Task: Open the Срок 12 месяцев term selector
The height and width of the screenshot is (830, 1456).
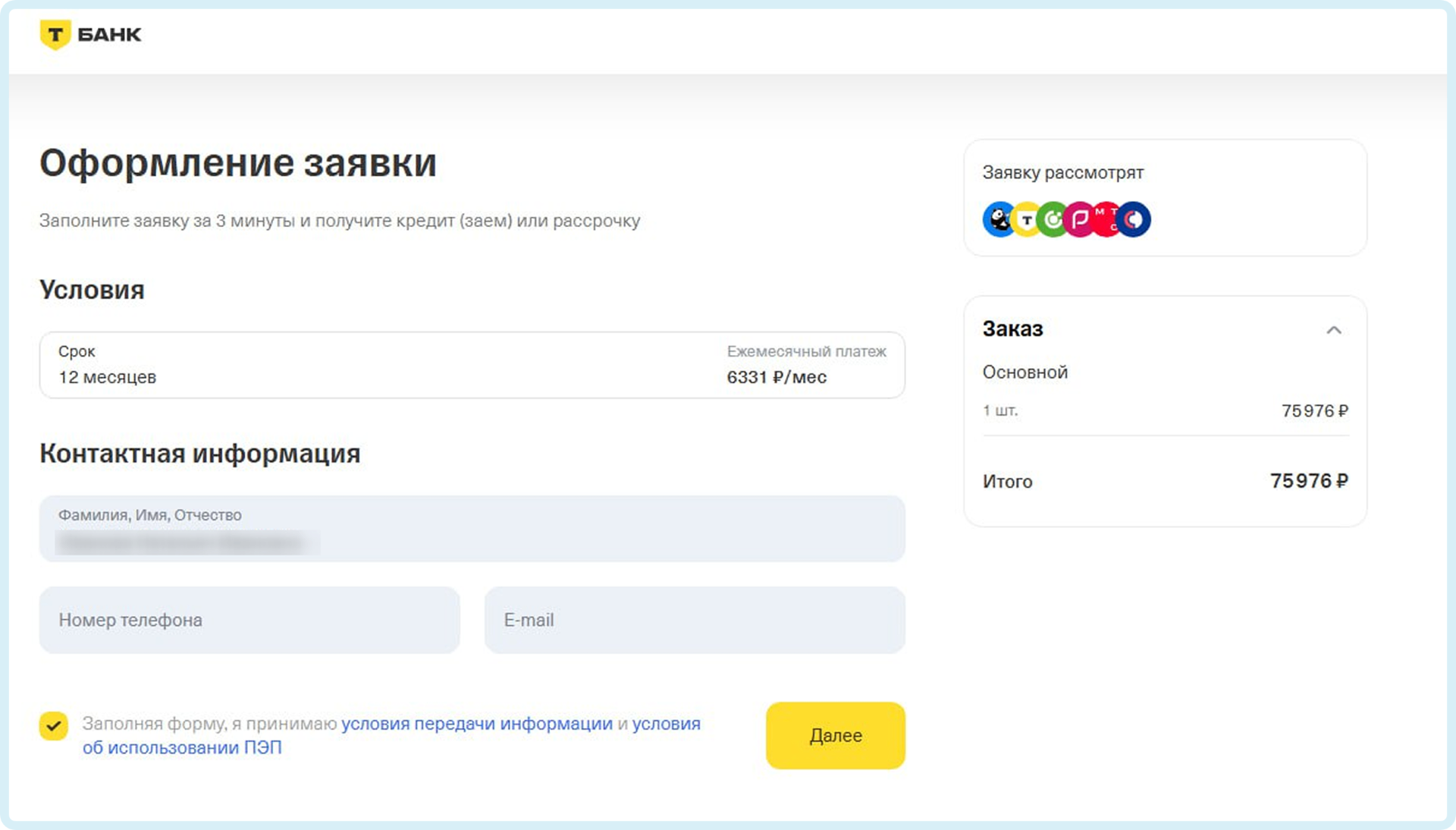Action: pyautogui.click(x=106, y=365)
